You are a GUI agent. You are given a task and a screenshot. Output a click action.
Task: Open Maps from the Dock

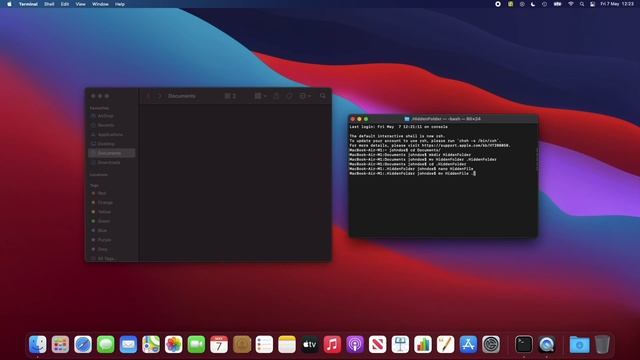pos(151,344)
